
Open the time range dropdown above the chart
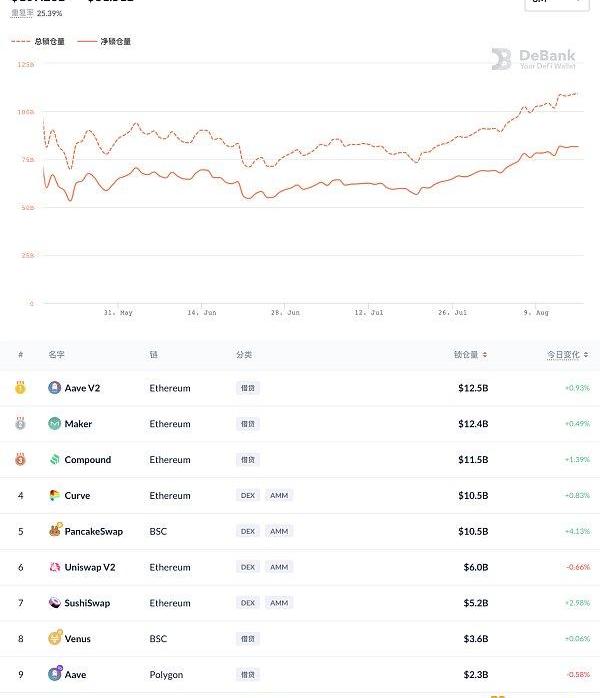pyautogui.click(x=550, y=3)
